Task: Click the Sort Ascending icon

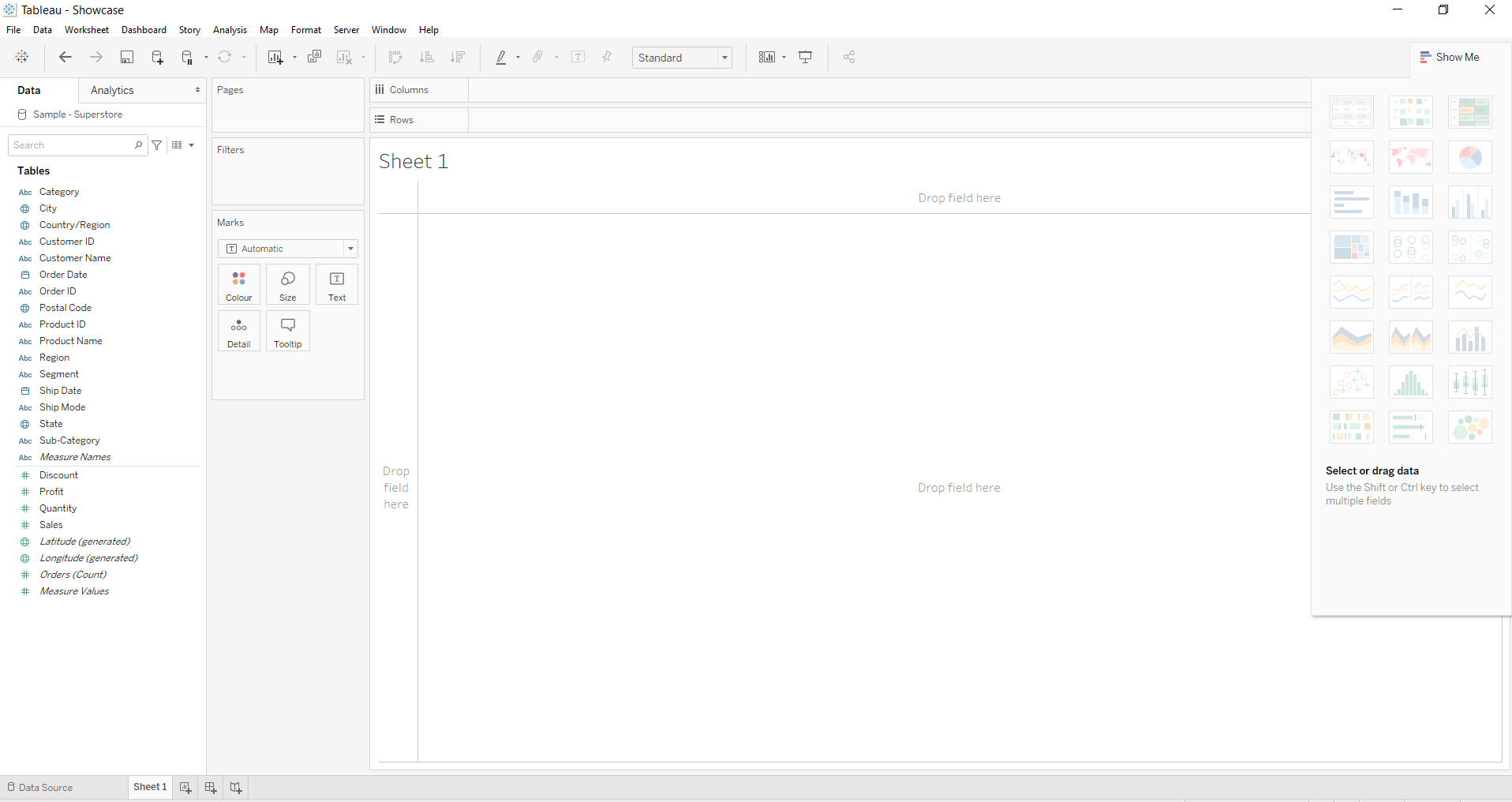Action: pos(427,57)
